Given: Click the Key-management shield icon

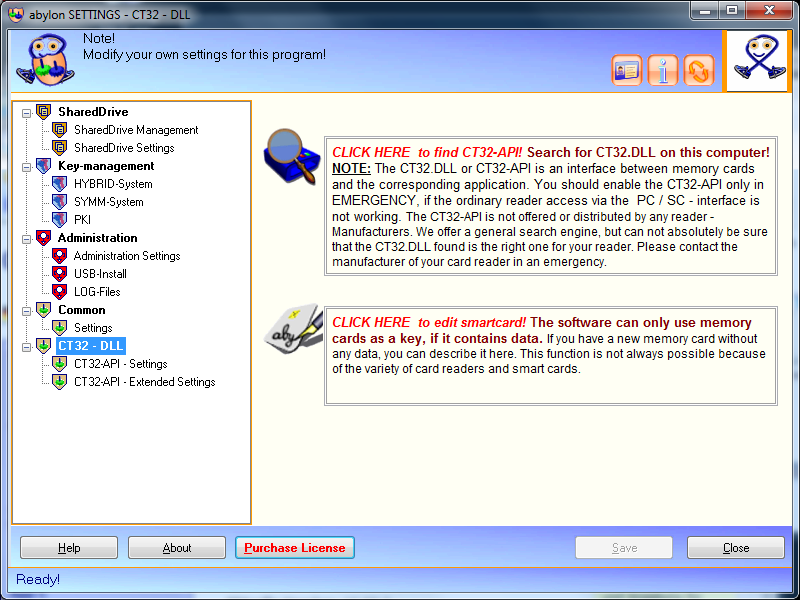Looking at the screenshot, I should [43, 166].
